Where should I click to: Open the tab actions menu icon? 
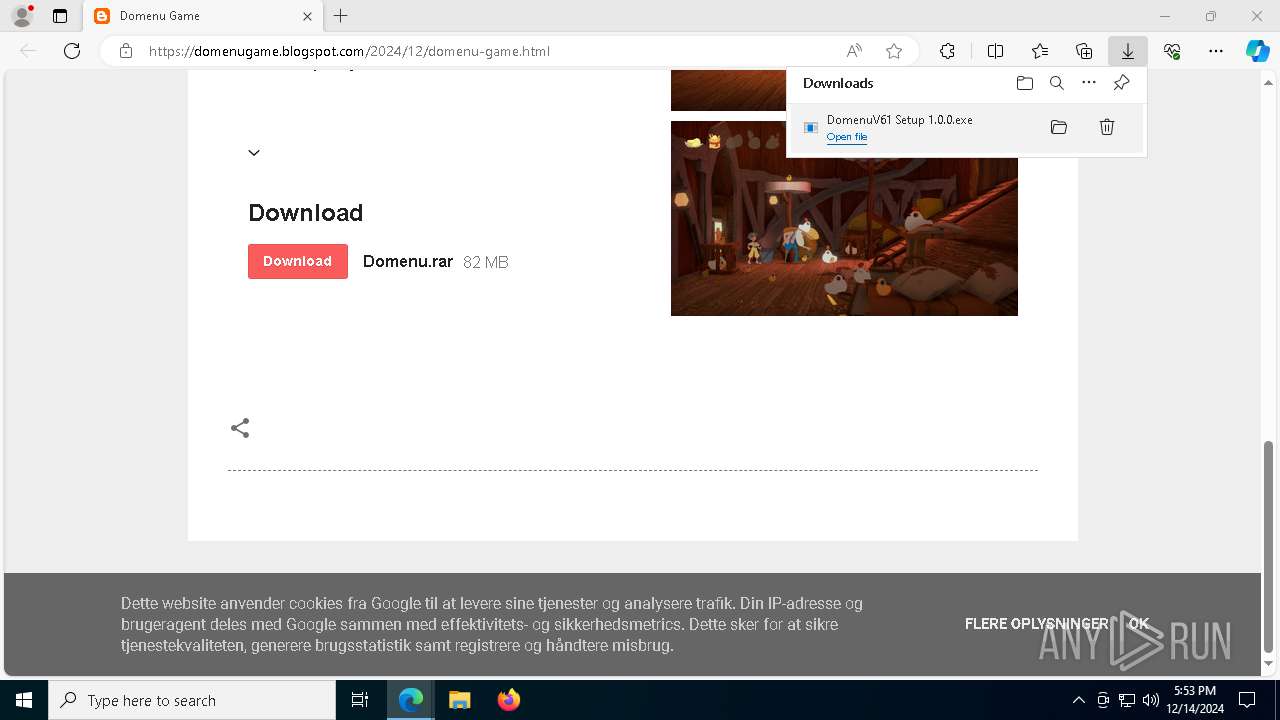click(x=60, y=16)
